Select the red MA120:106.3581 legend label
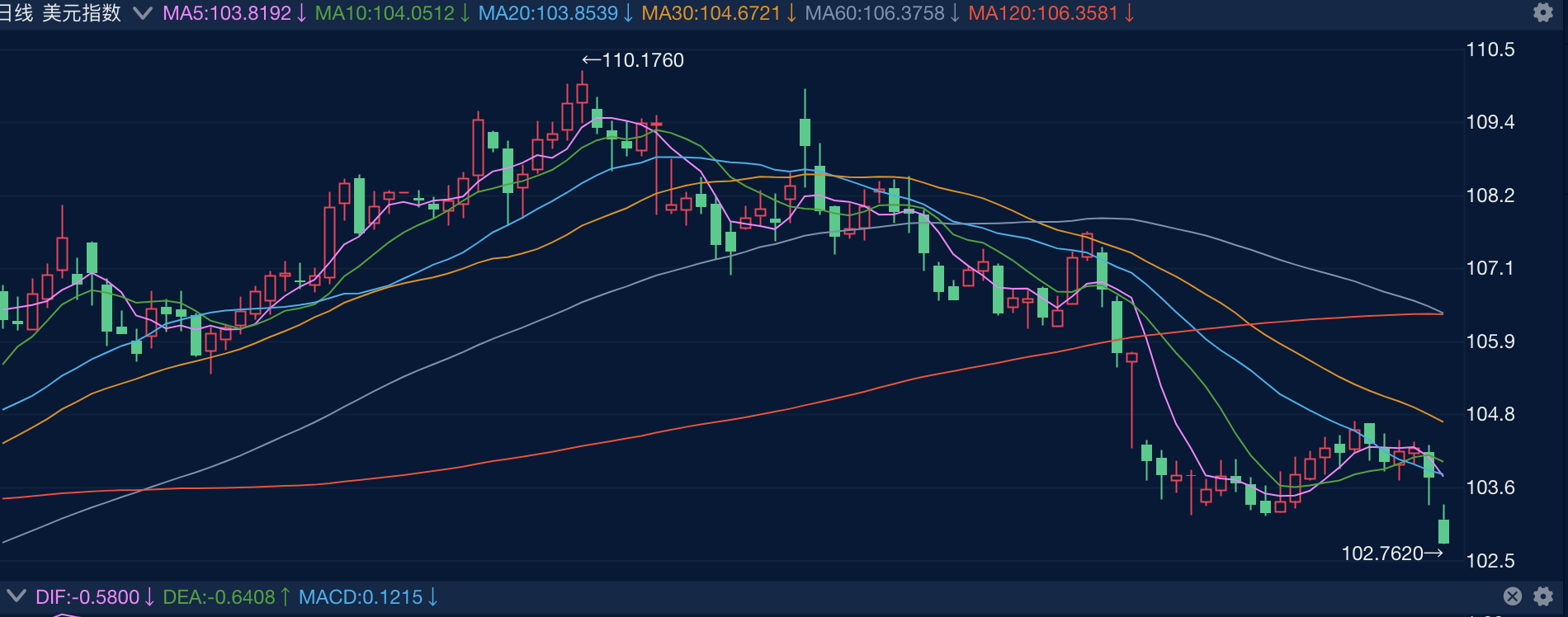 [1043, 13]
